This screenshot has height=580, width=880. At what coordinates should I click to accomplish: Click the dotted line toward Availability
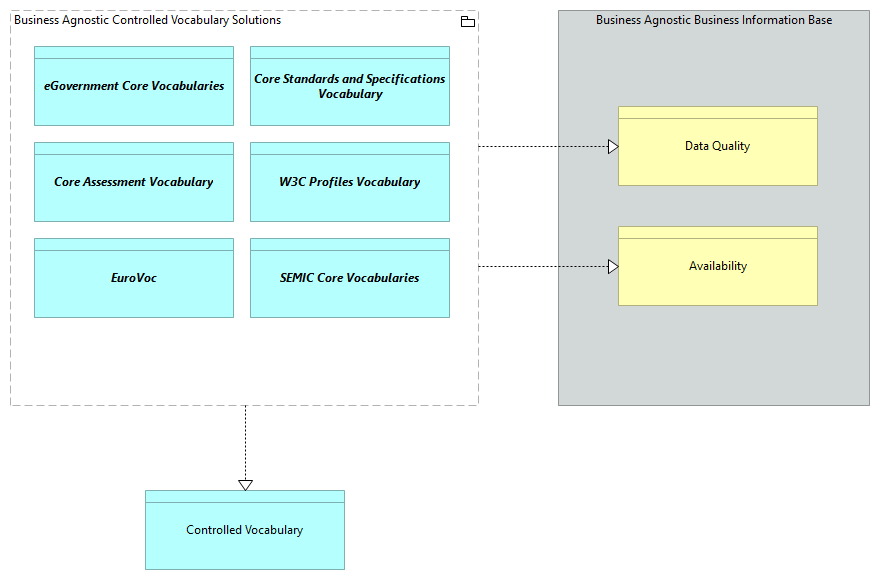click(543, 267)
